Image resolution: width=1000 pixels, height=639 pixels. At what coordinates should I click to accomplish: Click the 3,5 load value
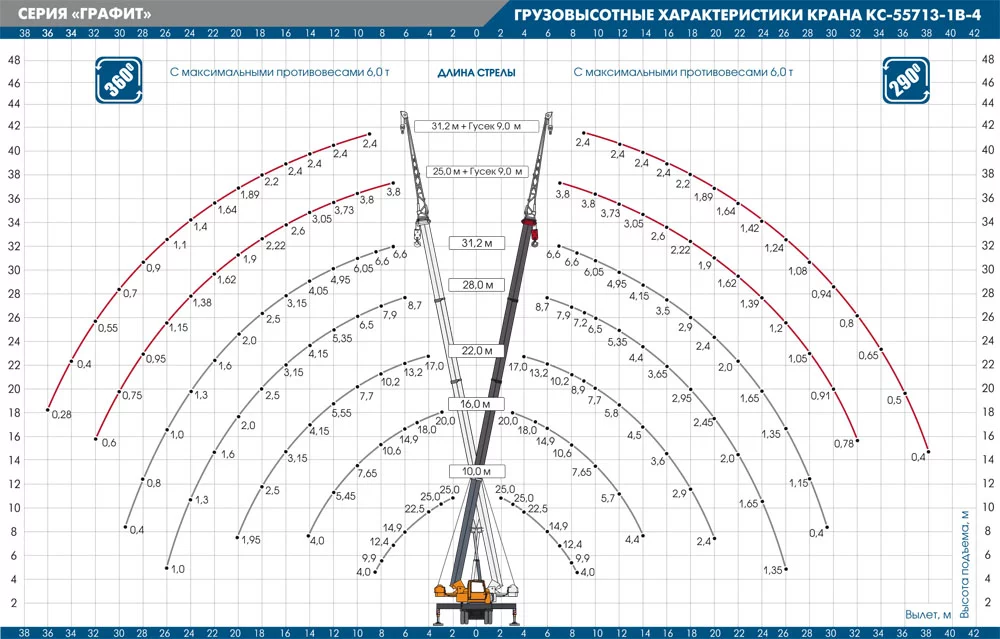663,311
